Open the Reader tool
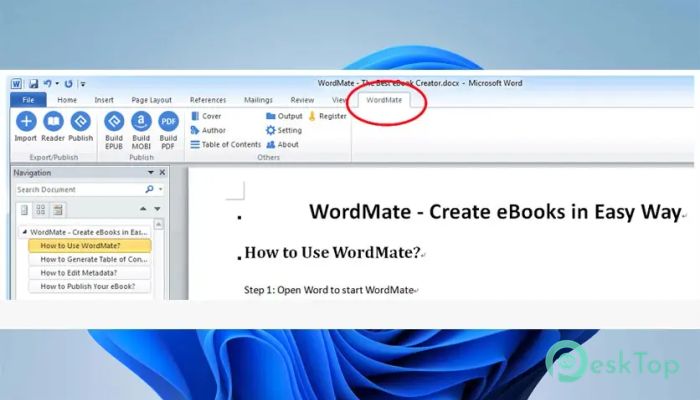 pyautogui.click(x=53, y=124)
